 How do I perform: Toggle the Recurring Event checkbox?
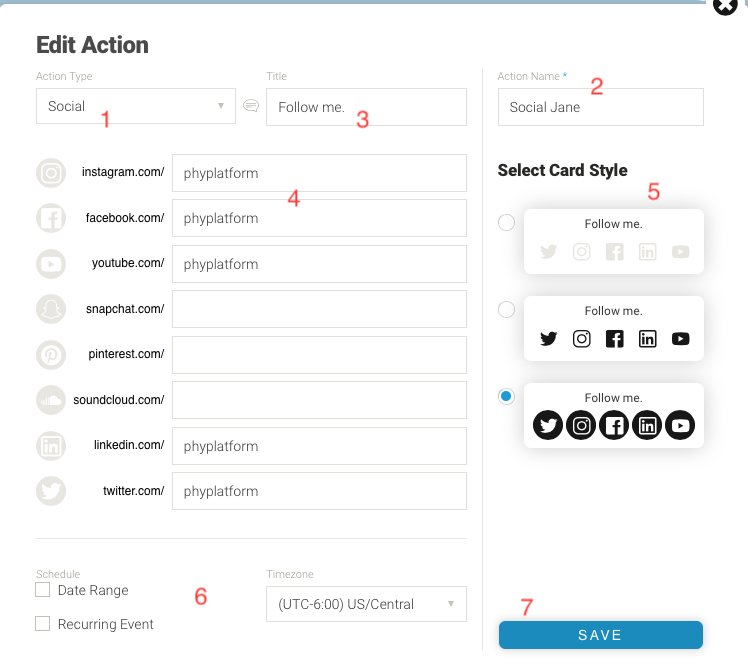click(43, 624)
